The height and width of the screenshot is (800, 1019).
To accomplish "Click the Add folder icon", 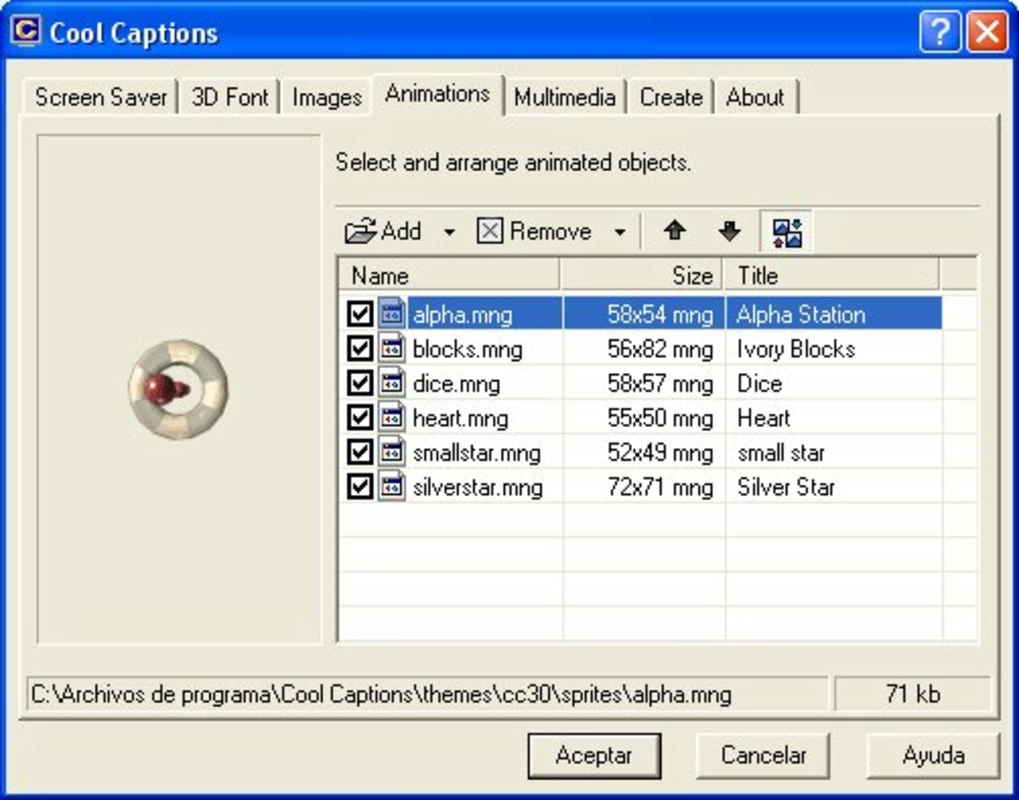I will tap(361, 231).
